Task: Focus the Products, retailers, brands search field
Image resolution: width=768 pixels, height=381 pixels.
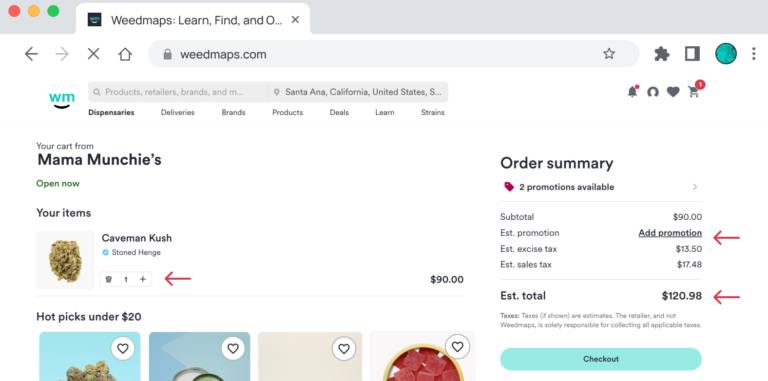Action: (x=179, y=92)
